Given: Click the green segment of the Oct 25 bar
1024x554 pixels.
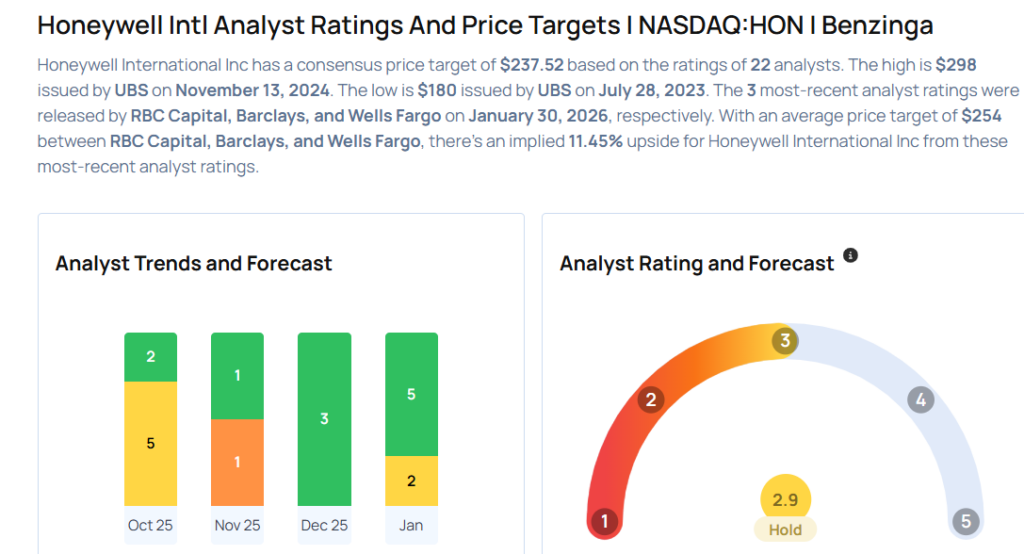Looking at the screenshot, I should click(151, 357).
